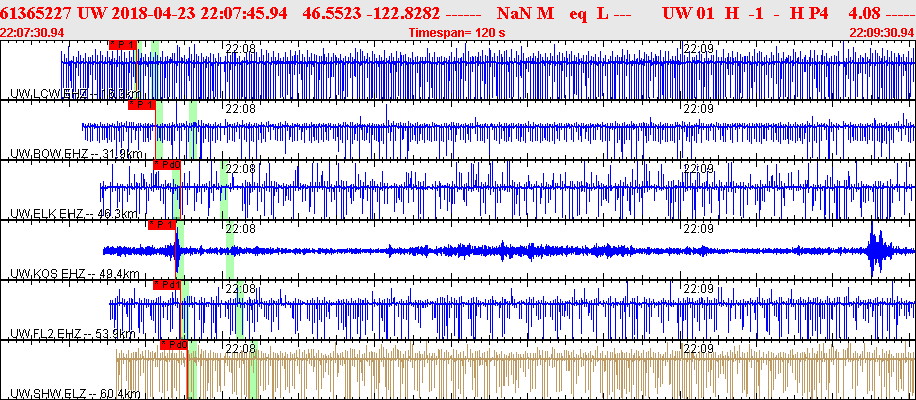Click the NaN M magnitude text
This screenshot has width=916, height=400.
525,13
